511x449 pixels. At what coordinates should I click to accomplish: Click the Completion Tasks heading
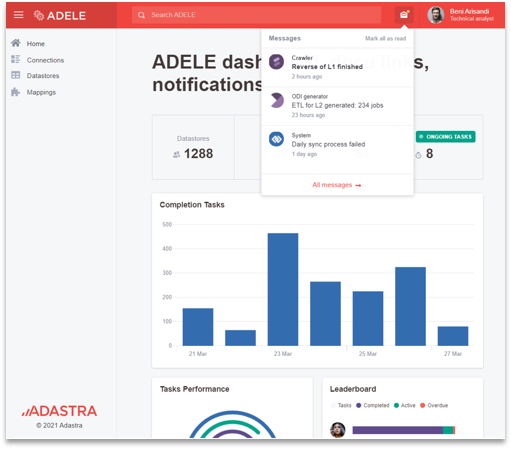[x=192, y=205]
